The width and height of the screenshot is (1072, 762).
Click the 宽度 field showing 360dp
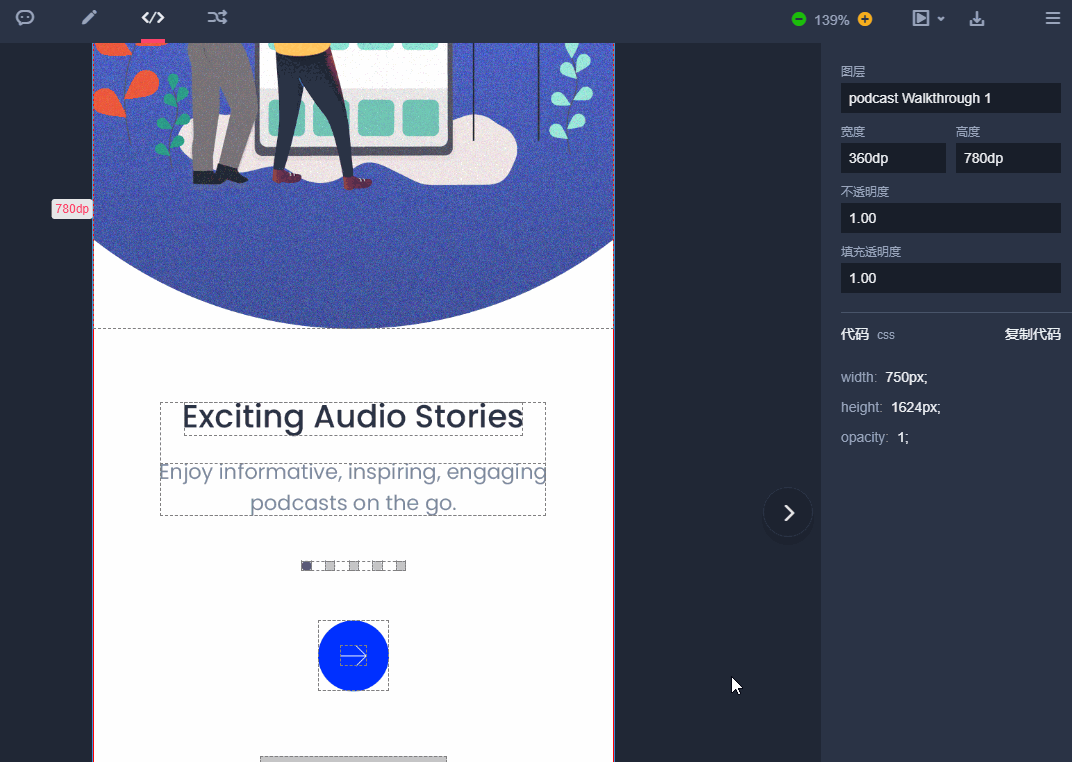click(893, 158)
